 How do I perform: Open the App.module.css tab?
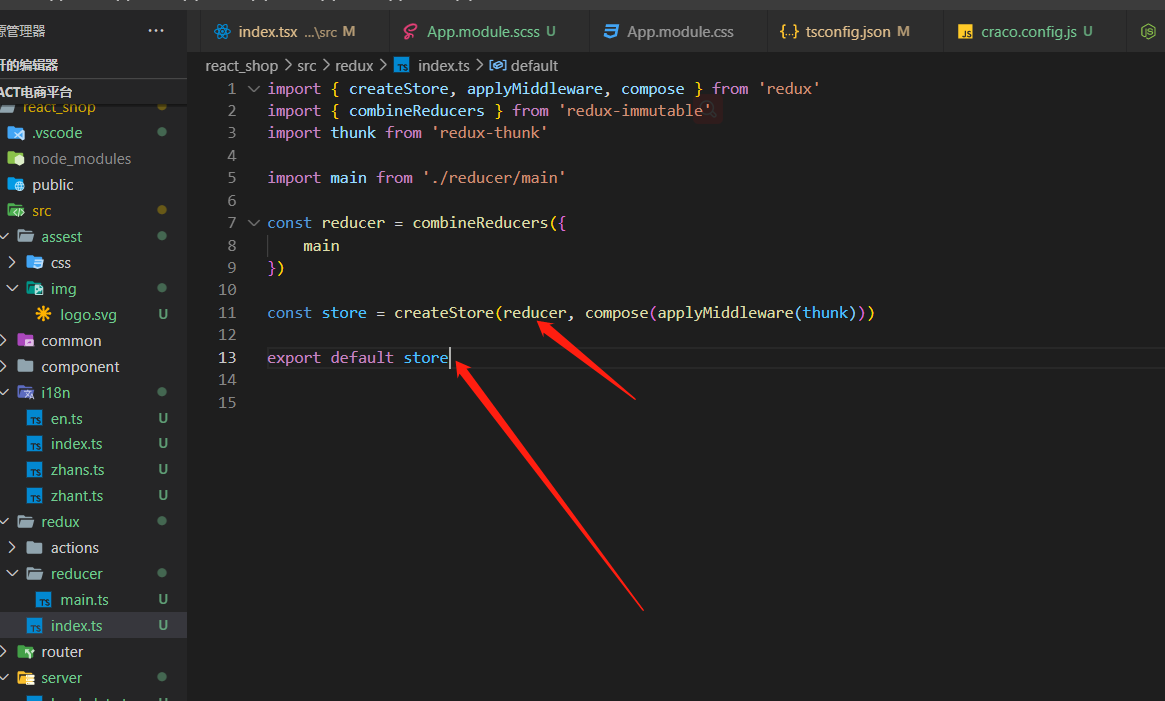[x=679, y=31]
